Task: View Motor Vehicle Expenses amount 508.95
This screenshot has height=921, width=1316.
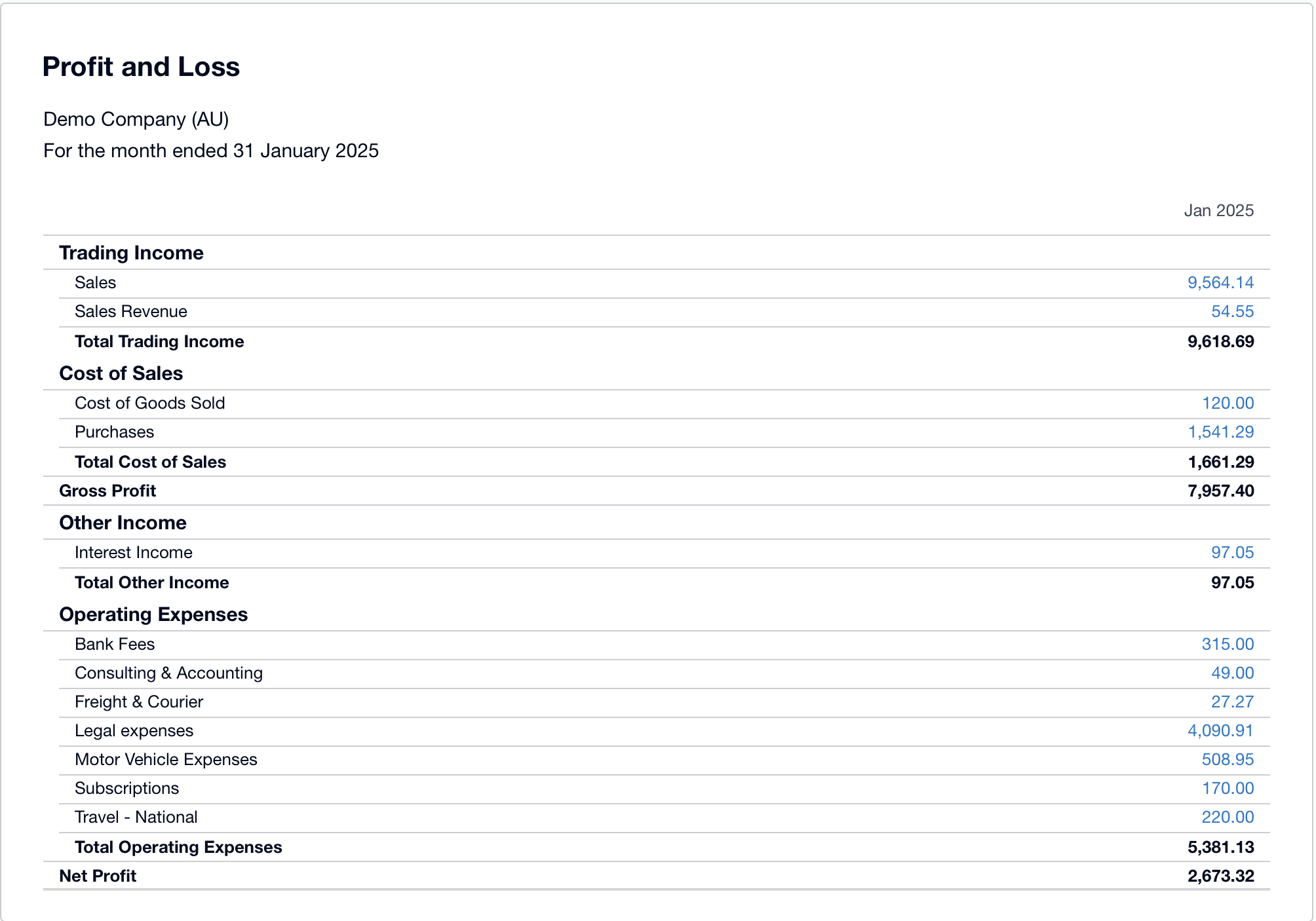Action: click(1228, 759)
